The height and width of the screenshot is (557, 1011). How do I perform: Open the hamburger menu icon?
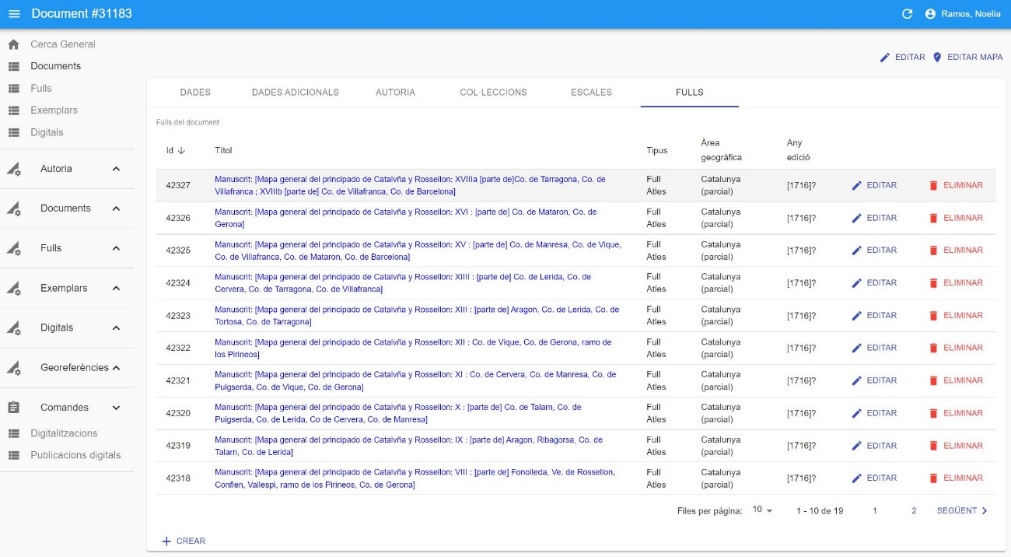(14, 14)
